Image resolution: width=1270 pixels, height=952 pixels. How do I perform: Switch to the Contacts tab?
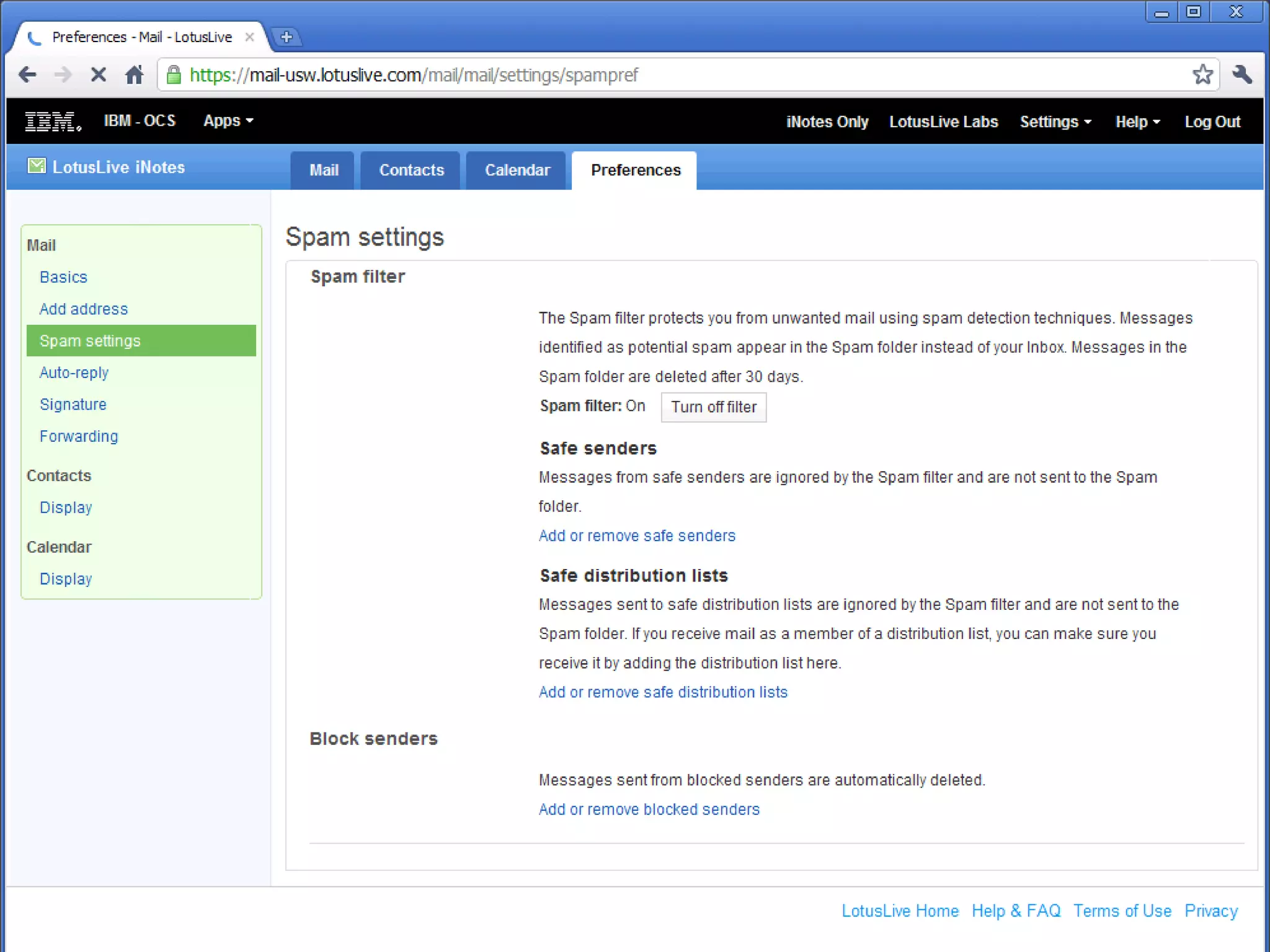[411, 170]
